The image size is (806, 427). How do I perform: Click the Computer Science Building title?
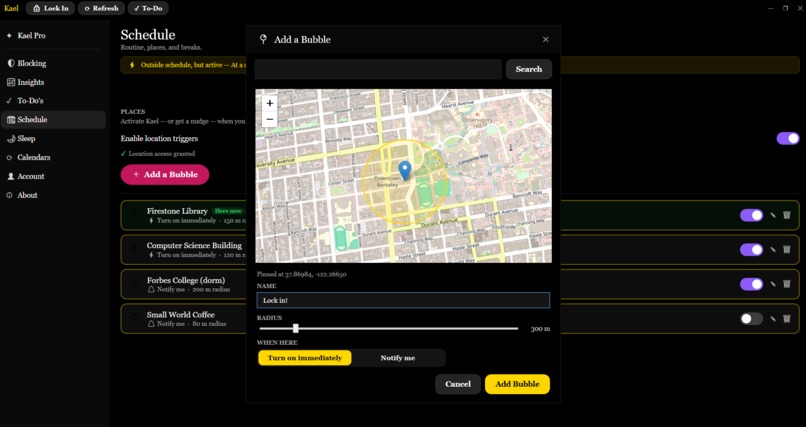(x=194, y=246)
